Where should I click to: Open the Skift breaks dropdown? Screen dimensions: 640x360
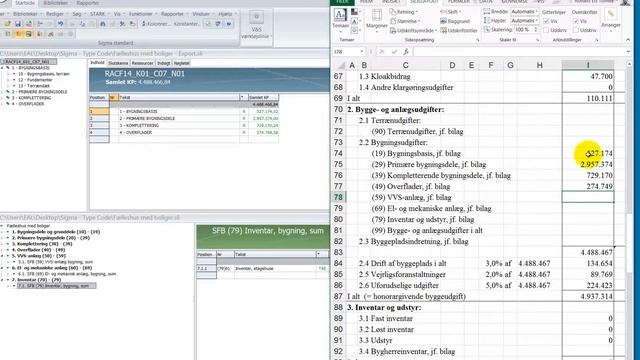point(451,12)
